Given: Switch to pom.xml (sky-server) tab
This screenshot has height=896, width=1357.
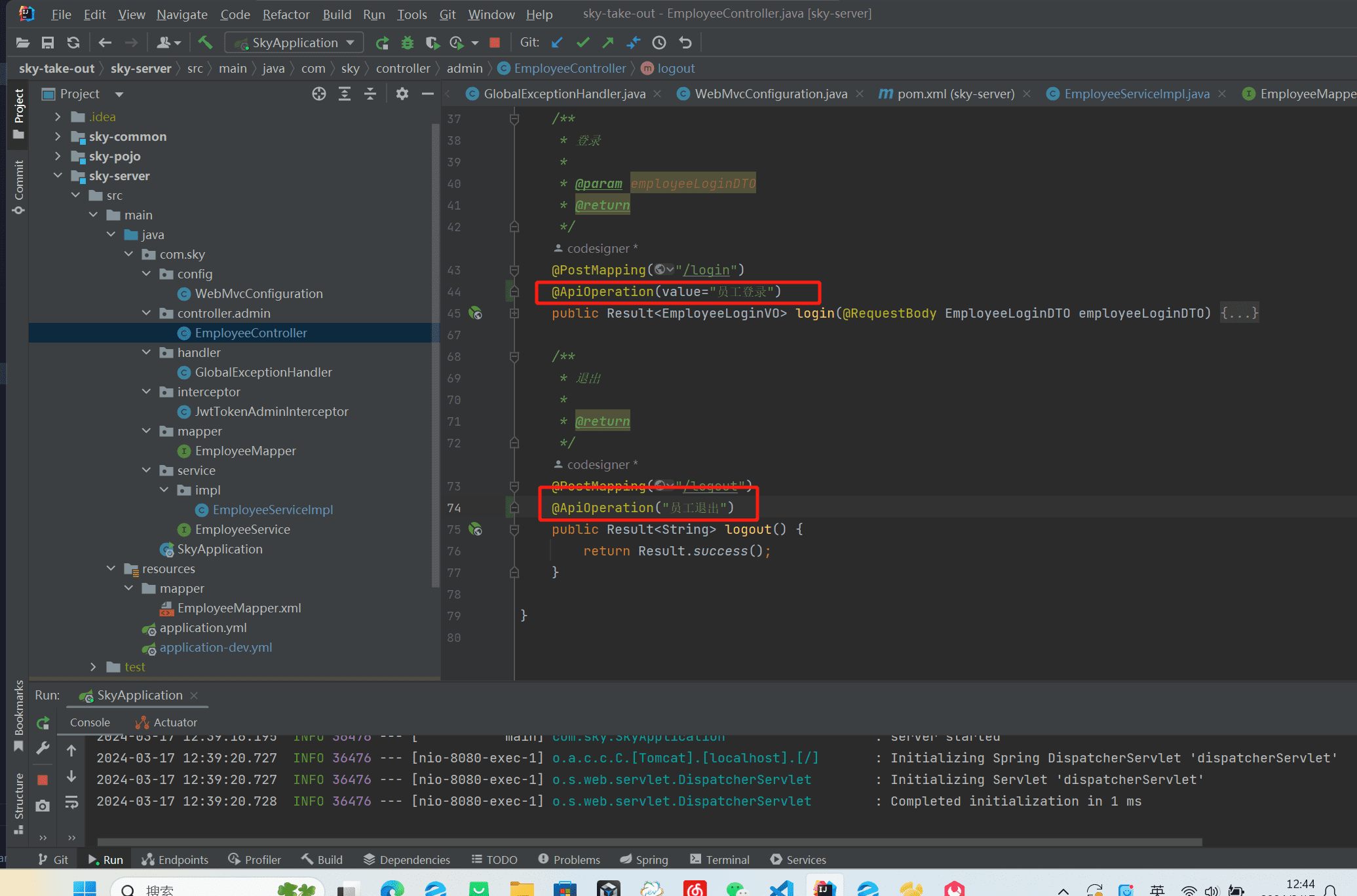Looking at the screenshot, I should pos(955,94).
